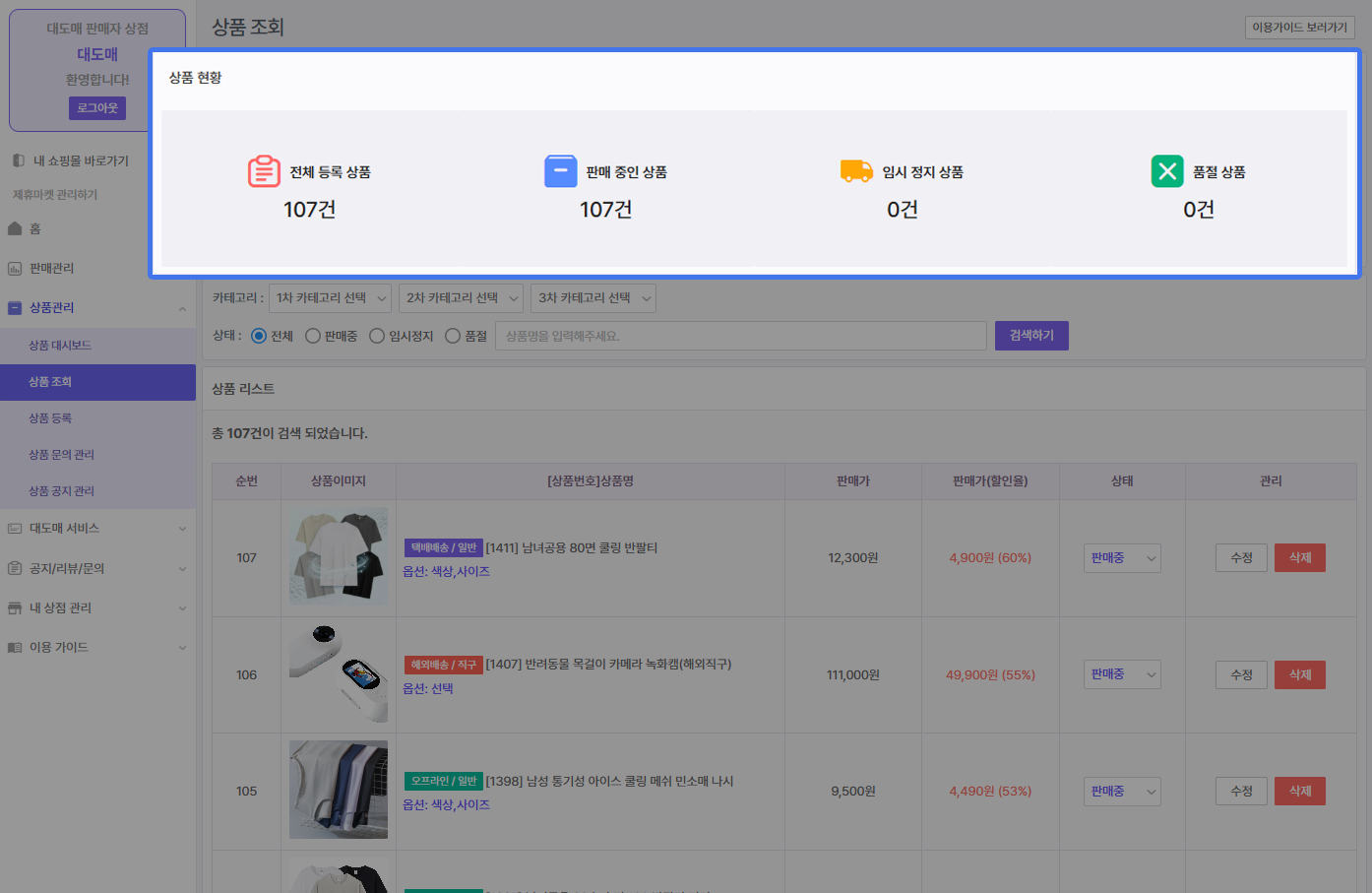Delete product 106 with 삭제 button
Screen dimensions: 1372x893
tap(1299, 675)
